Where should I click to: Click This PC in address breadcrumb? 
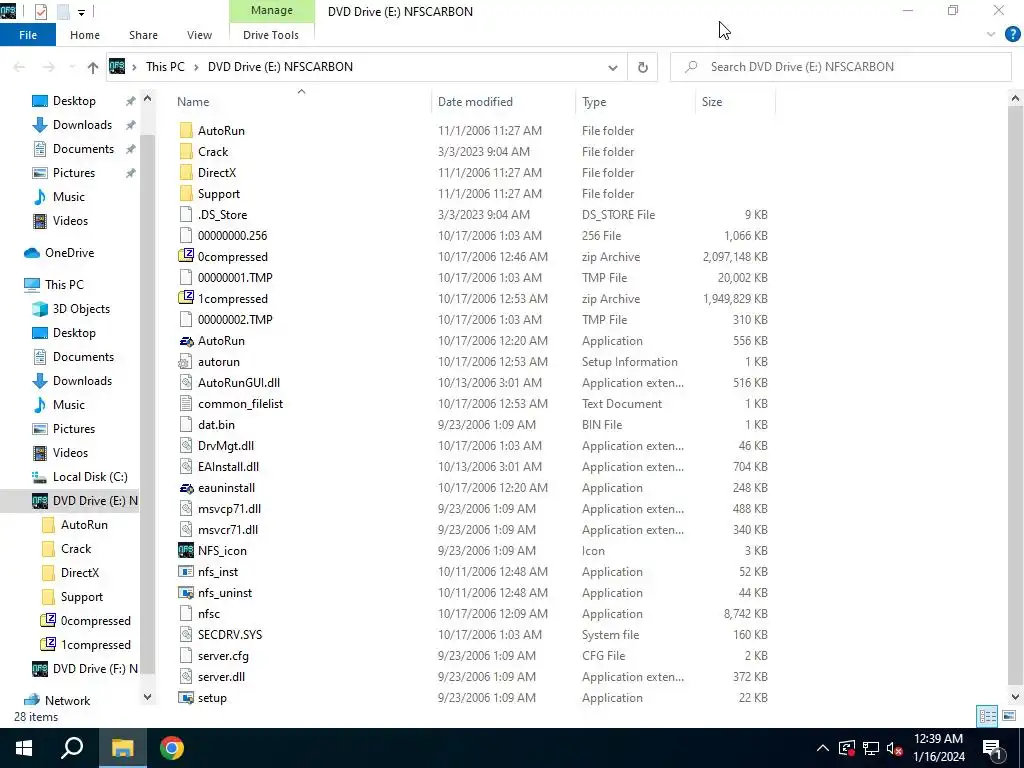point(165,67)
